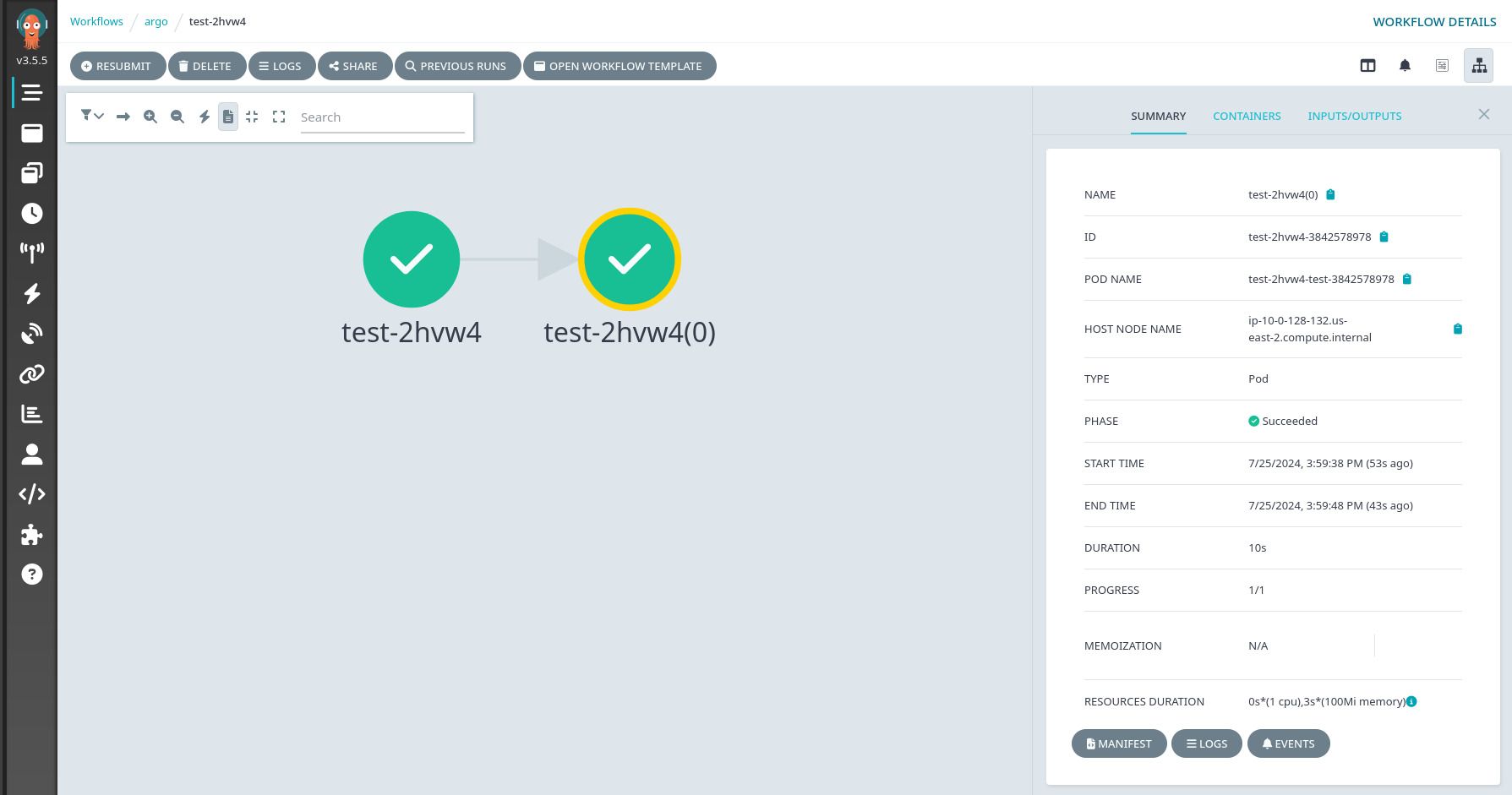Open the argo namespace breadcrumb link
Screen dimensions: 1512x795
tap(156, 21)
